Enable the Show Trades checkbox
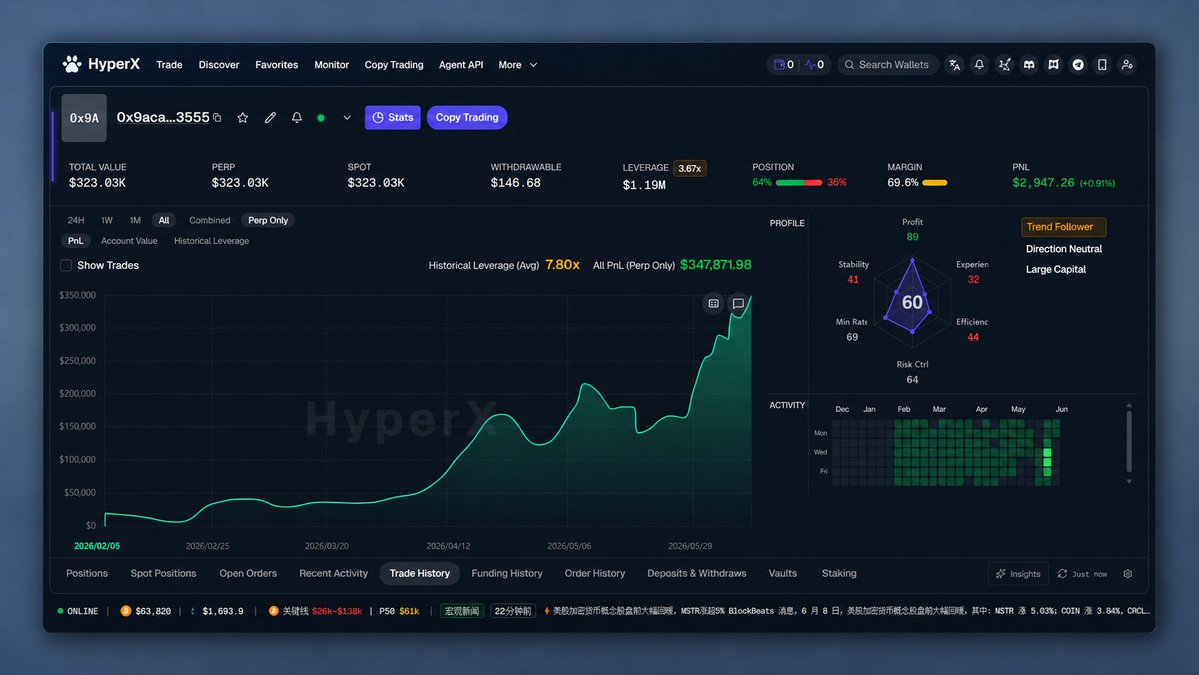This screenshot has width=1199, height=675. (66, 265)
